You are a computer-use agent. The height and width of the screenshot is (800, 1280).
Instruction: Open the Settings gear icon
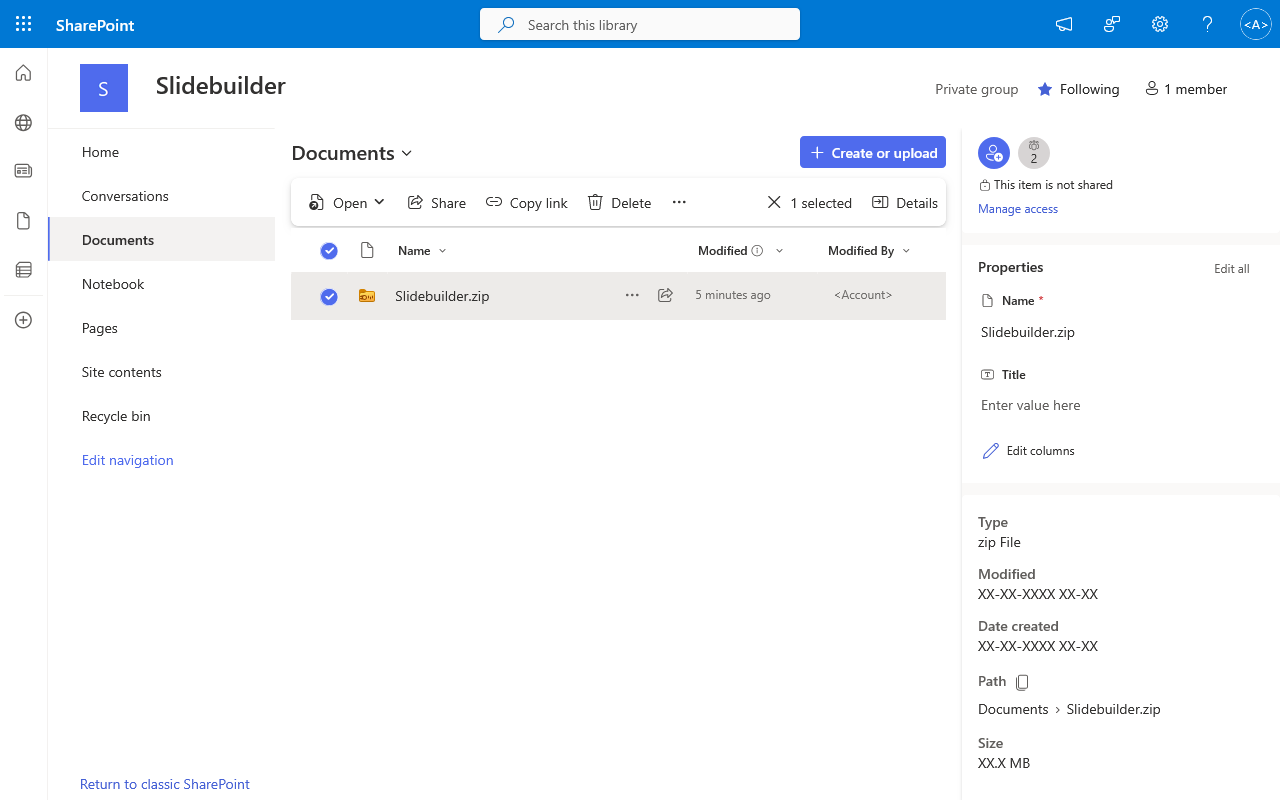[x=1160, y=24]
